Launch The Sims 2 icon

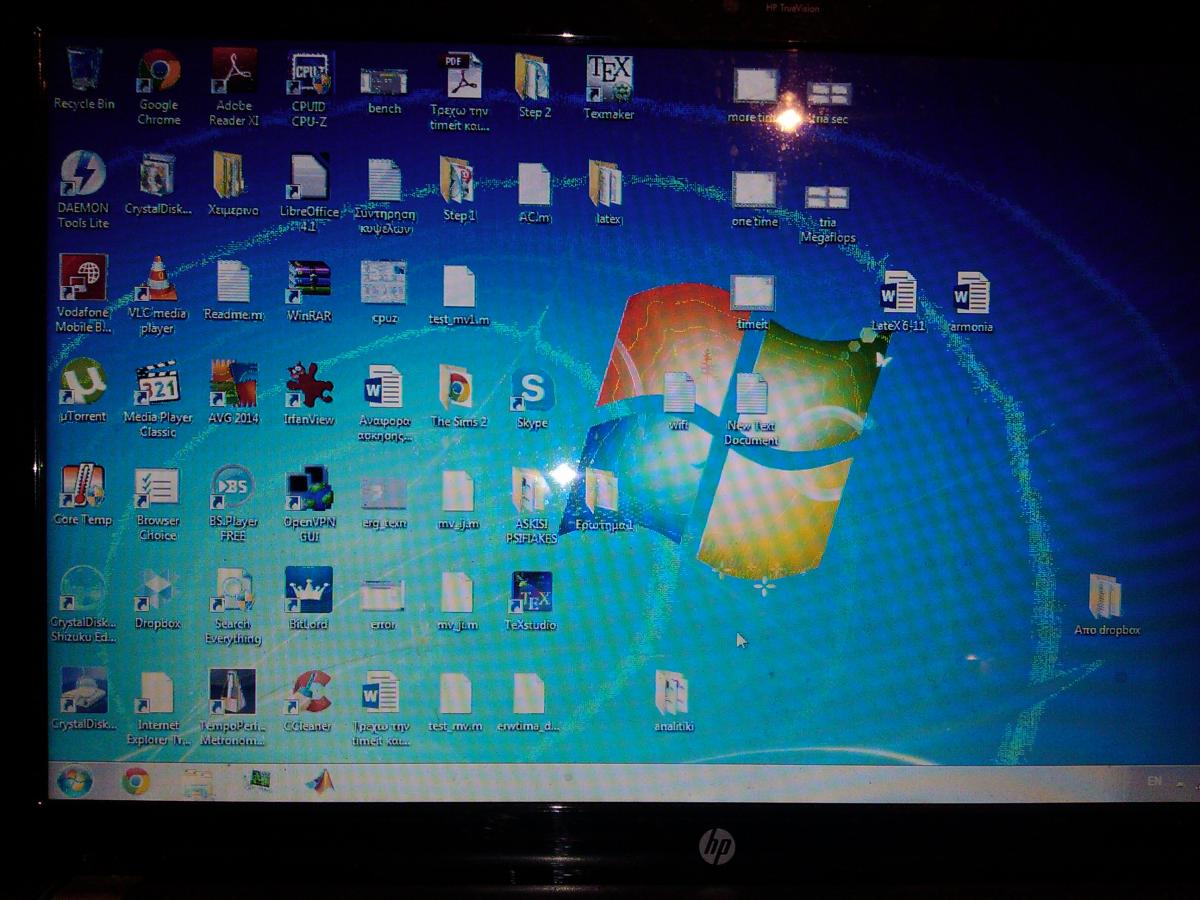[x=456, y=387]
